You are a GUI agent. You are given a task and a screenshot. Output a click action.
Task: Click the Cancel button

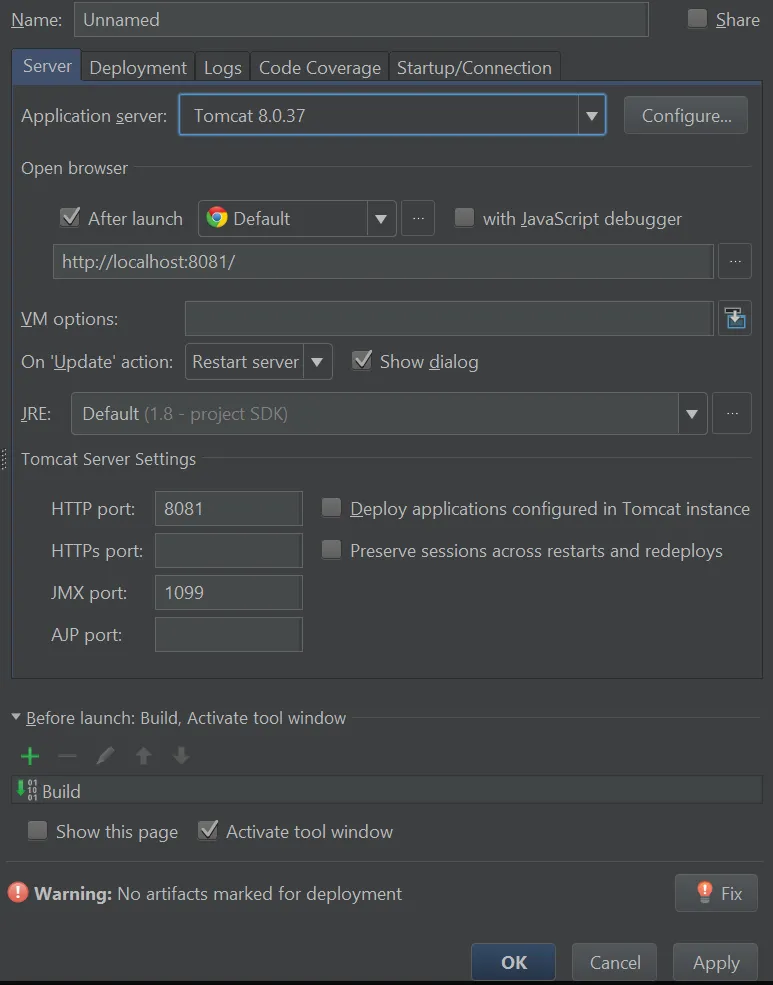[x=614, y=962]
